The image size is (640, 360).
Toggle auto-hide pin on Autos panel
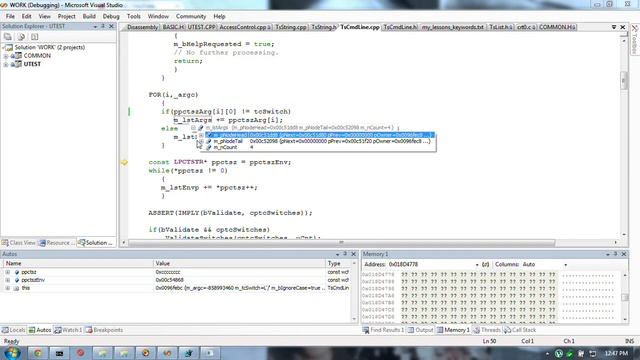pyautogui.click(x=345, y=254)
